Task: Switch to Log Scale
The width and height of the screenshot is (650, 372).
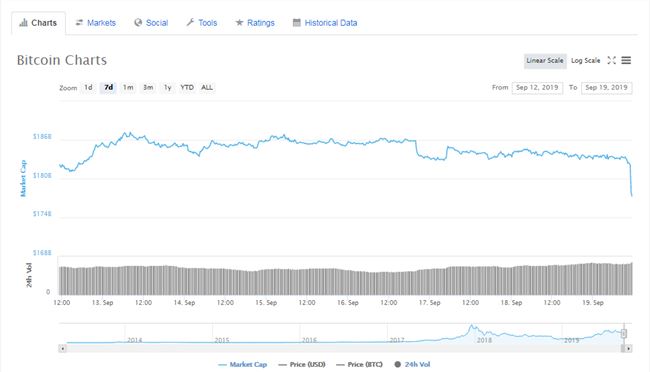Action: (585, 61)
